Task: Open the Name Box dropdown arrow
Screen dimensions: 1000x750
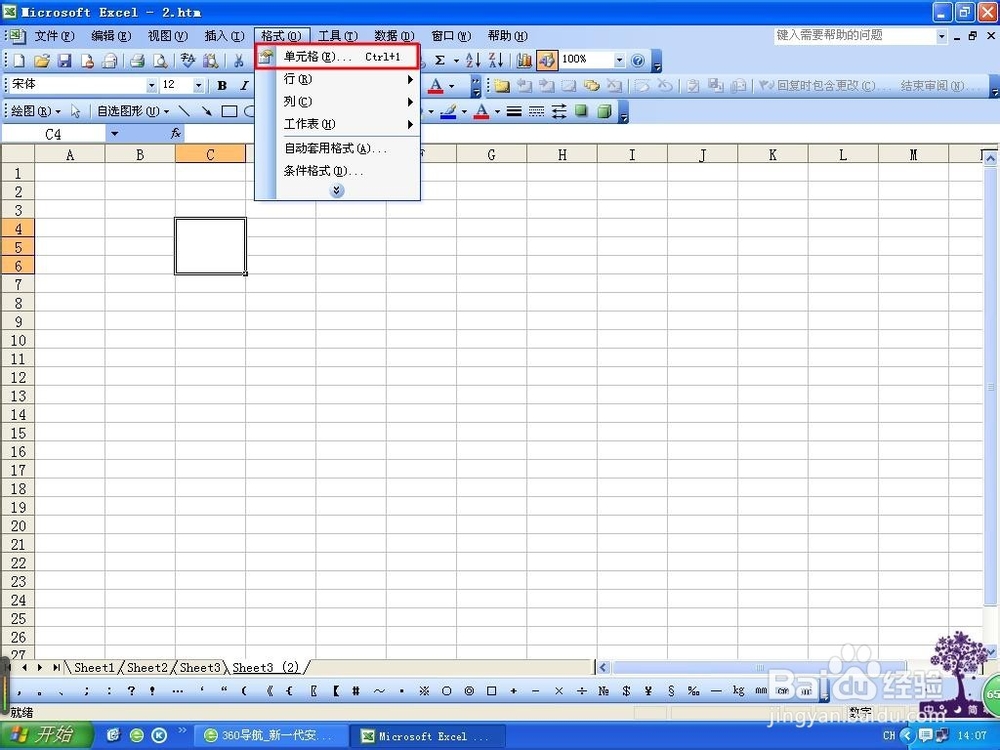Action: pyautogui.click(x=115, y=133)
